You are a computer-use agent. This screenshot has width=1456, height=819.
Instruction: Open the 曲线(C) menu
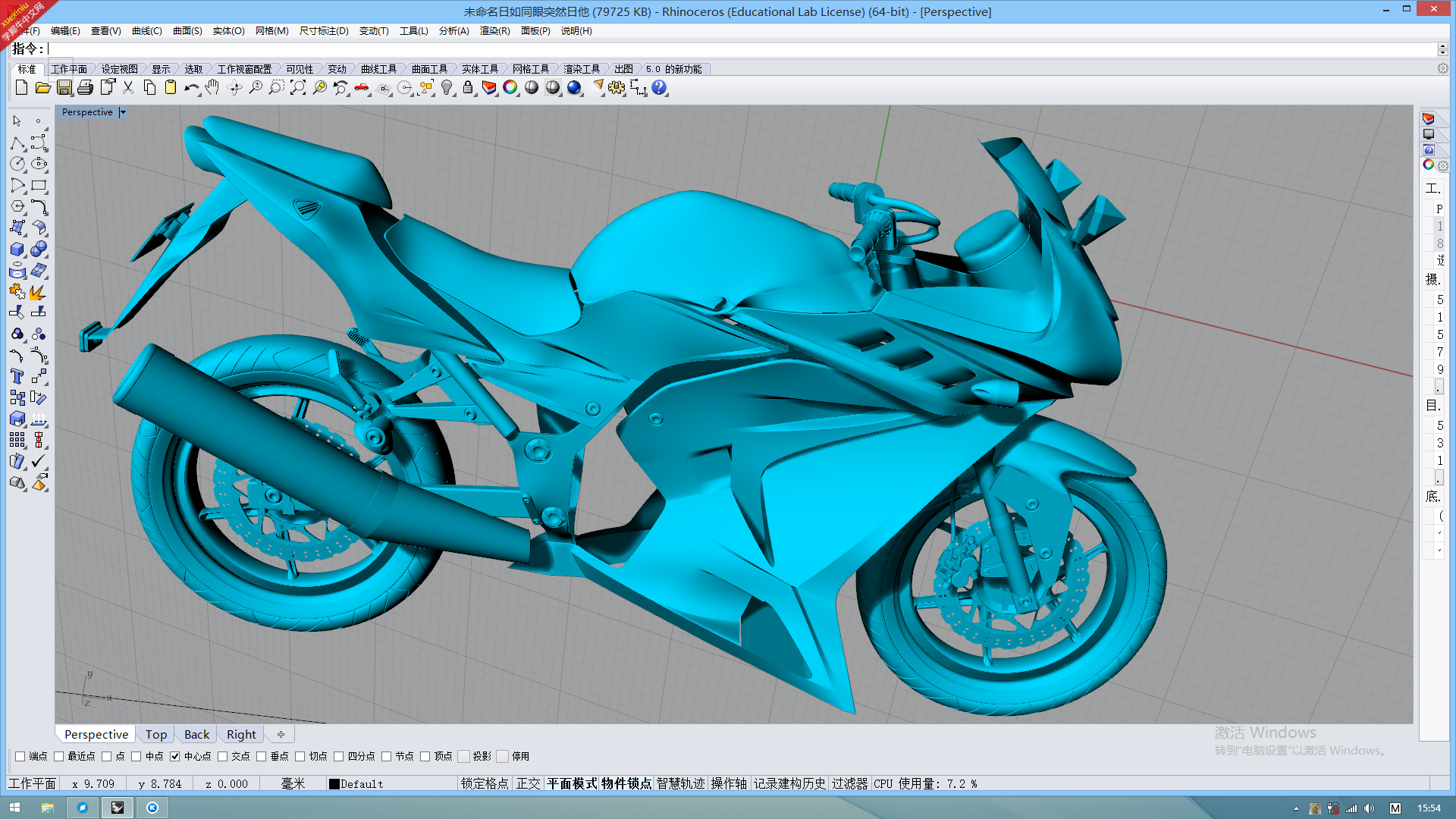[x=147, y=31]
